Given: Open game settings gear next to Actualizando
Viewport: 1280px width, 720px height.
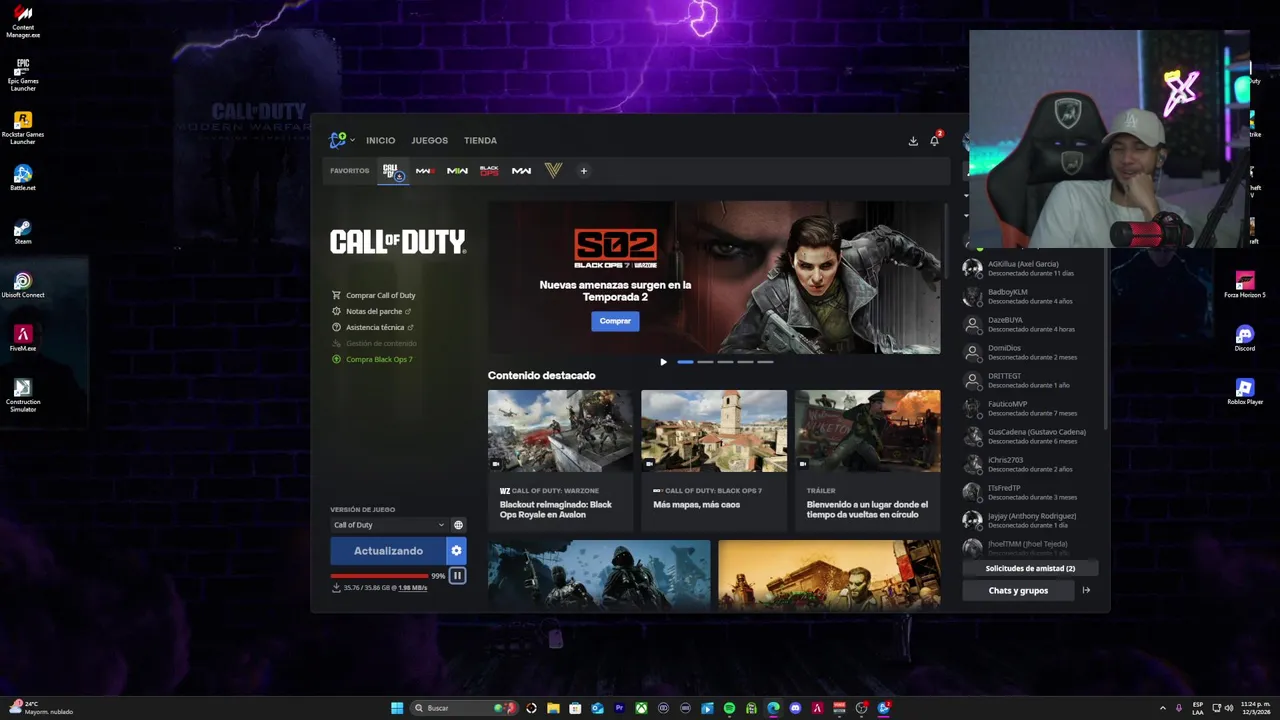Looking at the screenshot, I should [456, 551].
